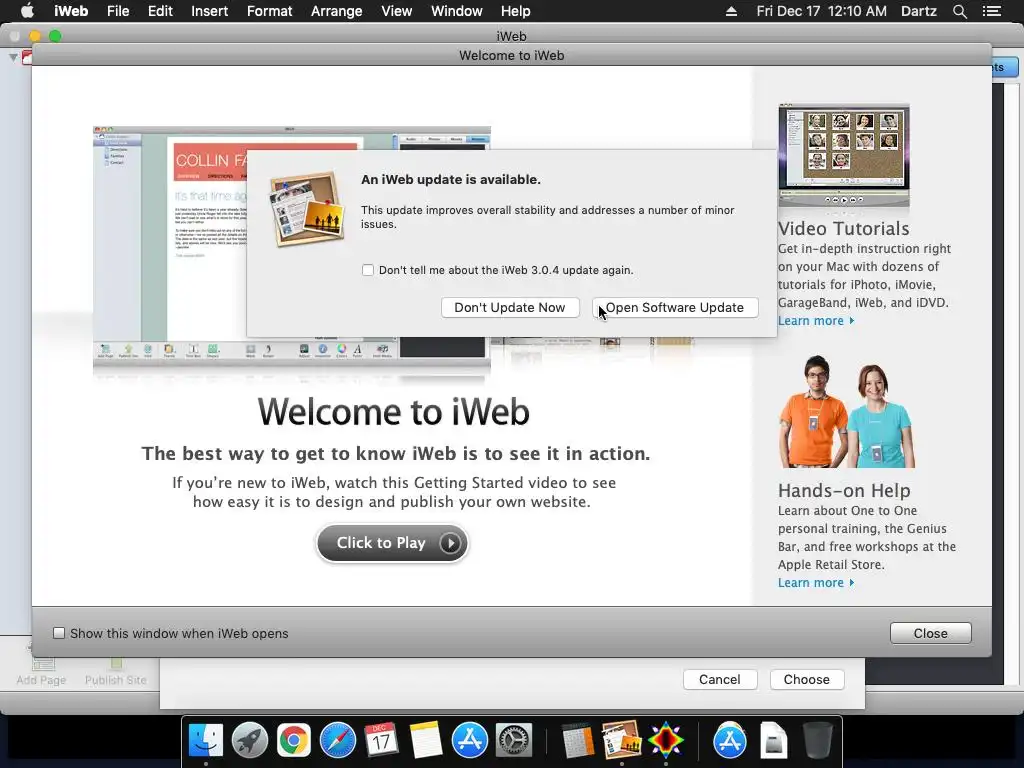1024x768 pixels.
Task: Click Cancel in the template chooser
Action: 720,679
